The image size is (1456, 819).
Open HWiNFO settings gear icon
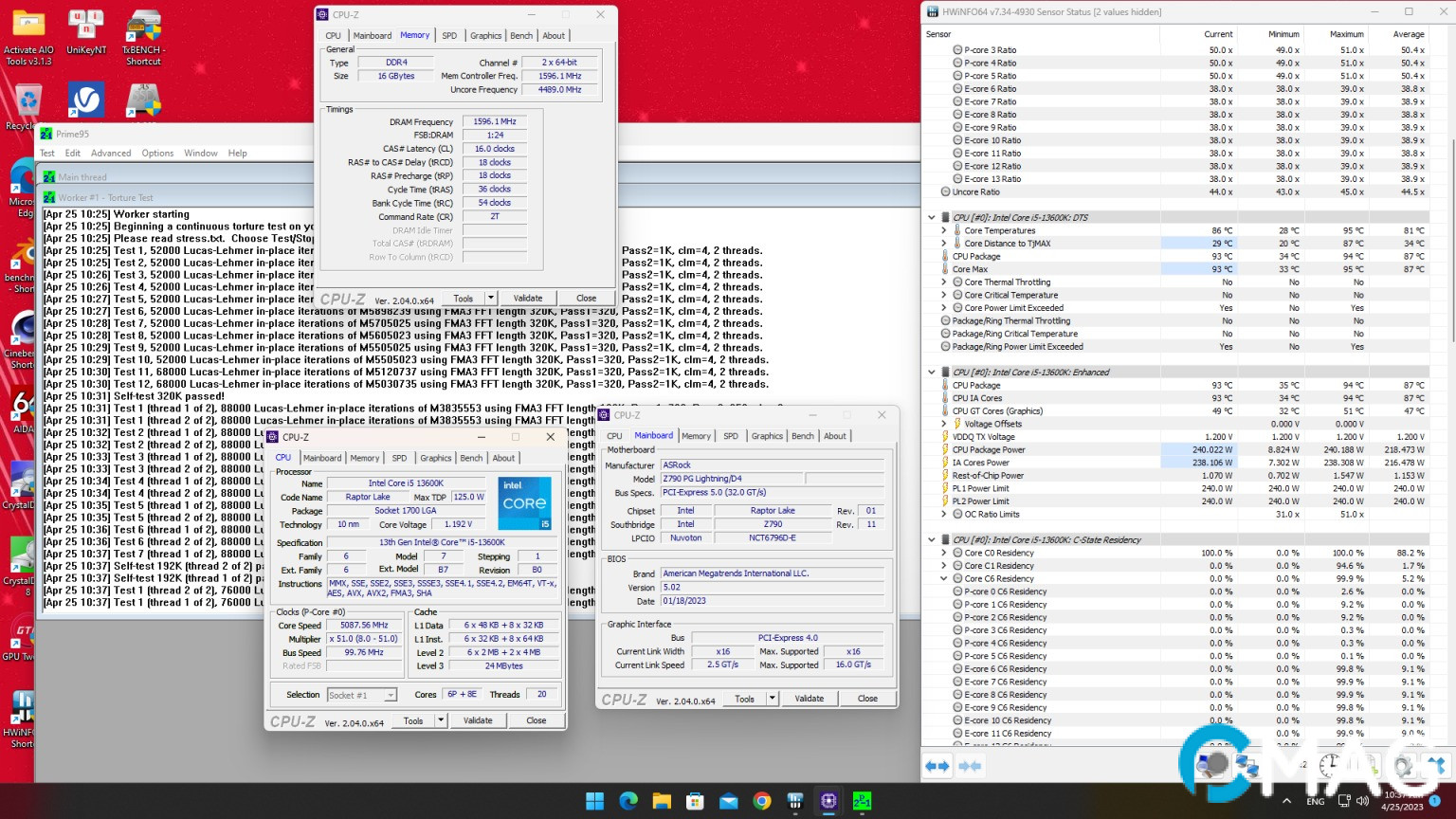point(1403,766)
